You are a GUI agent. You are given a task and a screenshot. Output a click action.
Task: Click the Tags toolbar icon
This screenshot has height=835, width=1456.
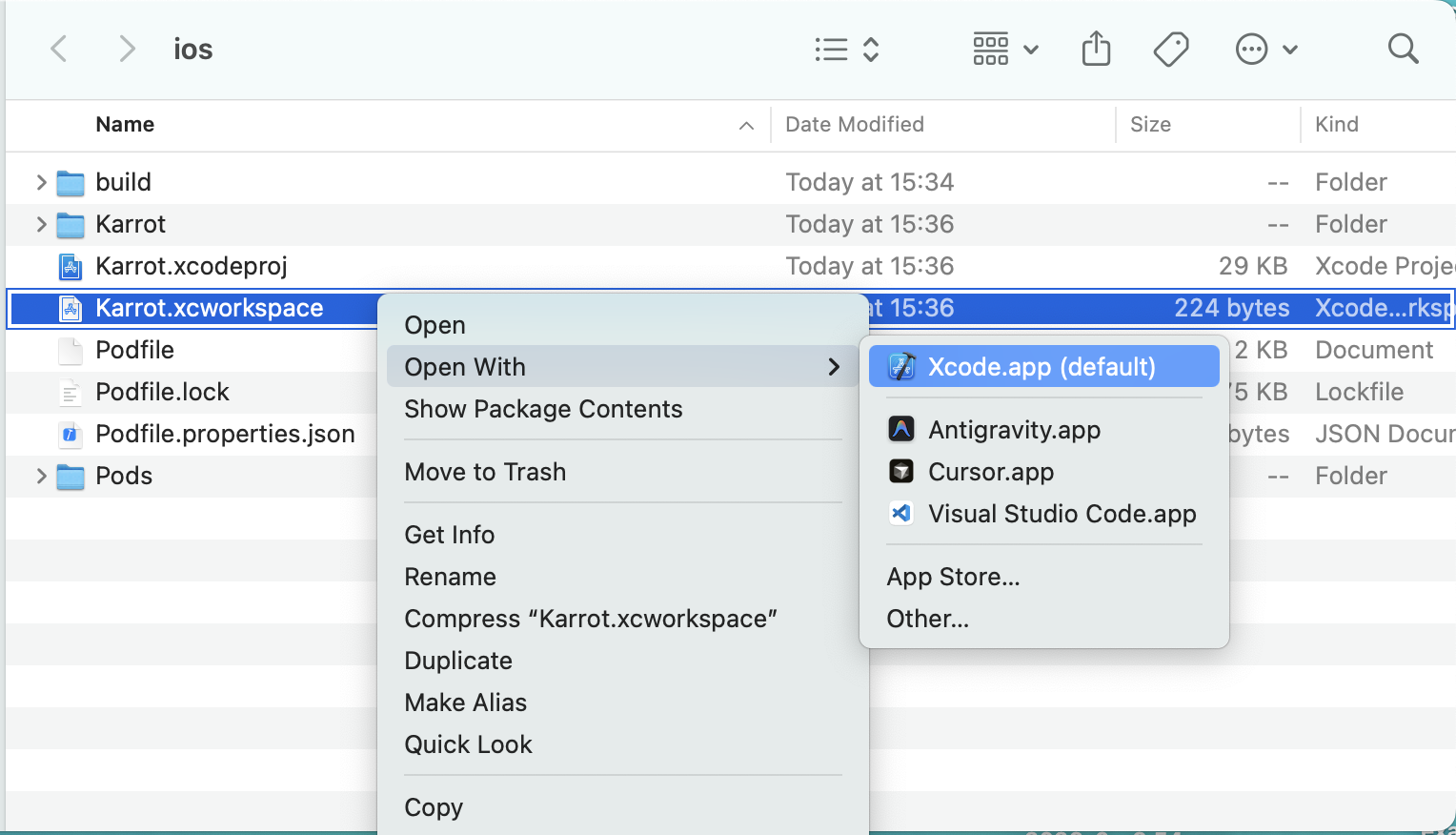(1170, 50)
